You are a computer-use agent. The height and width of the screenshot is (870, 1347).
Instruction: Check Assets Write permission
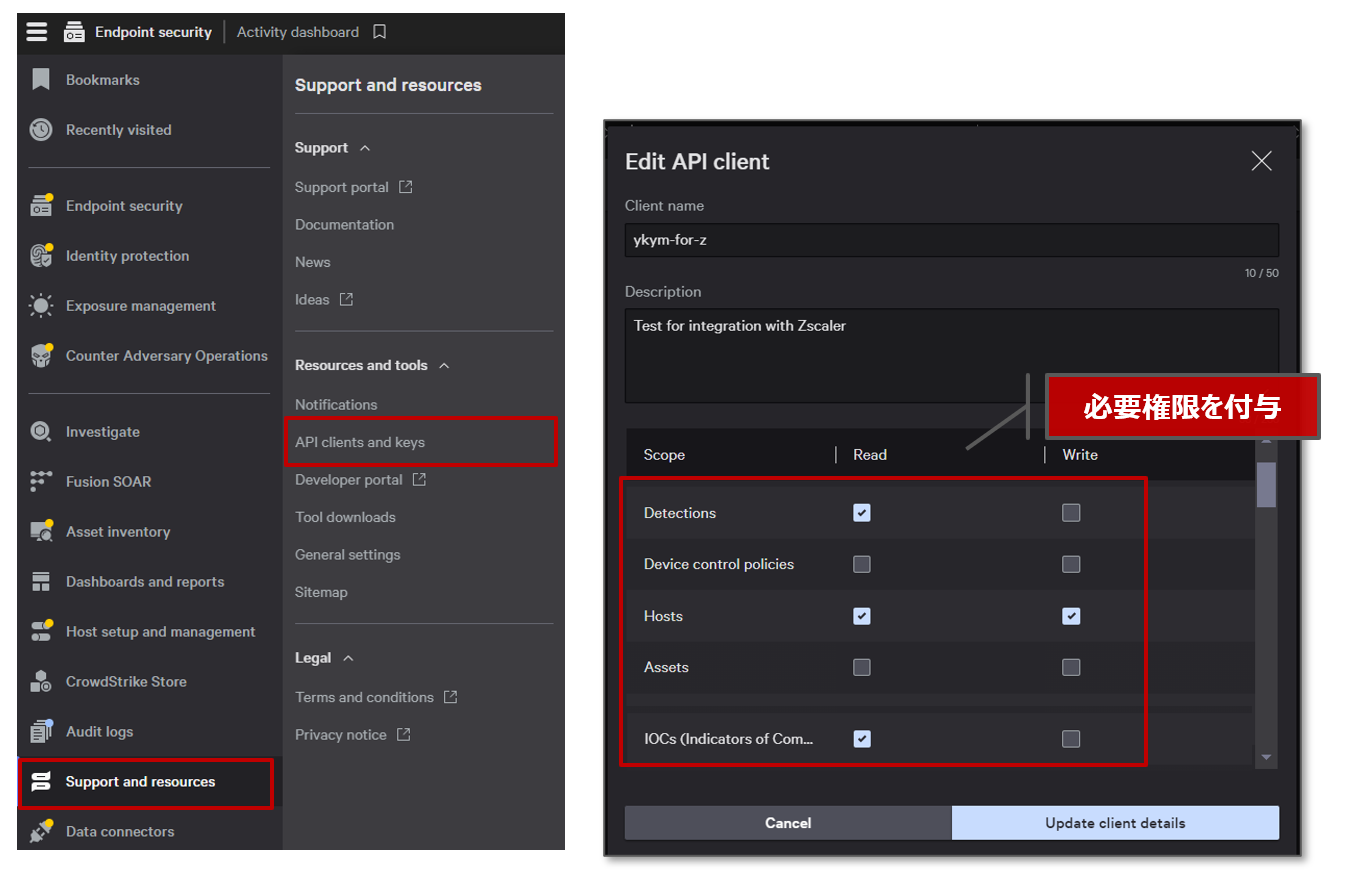point(1071,667)
